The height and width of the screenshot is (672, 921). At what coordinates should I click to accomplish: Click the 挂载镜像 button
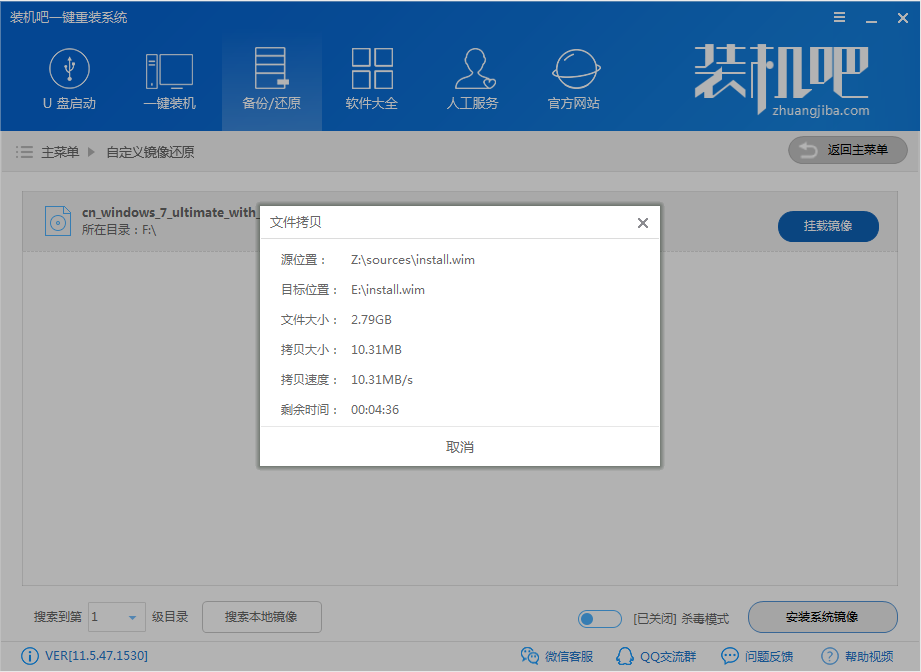(x=828, y=226)
